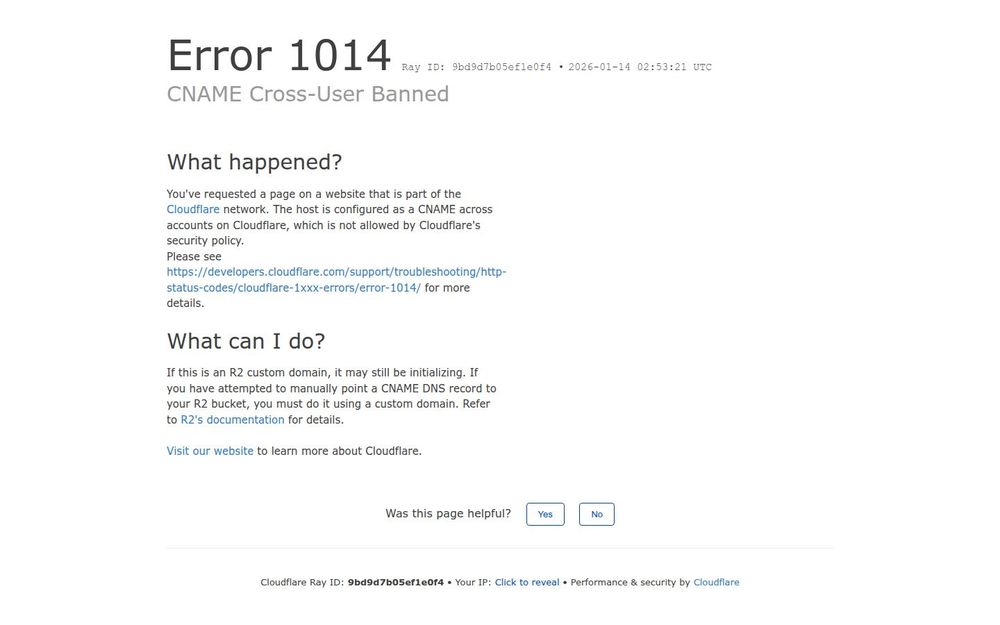Image resolution: width=1000 pixels, height=625 pixels.
Task: Reveal IP with Click to reveal
Action: coord(527,583)
